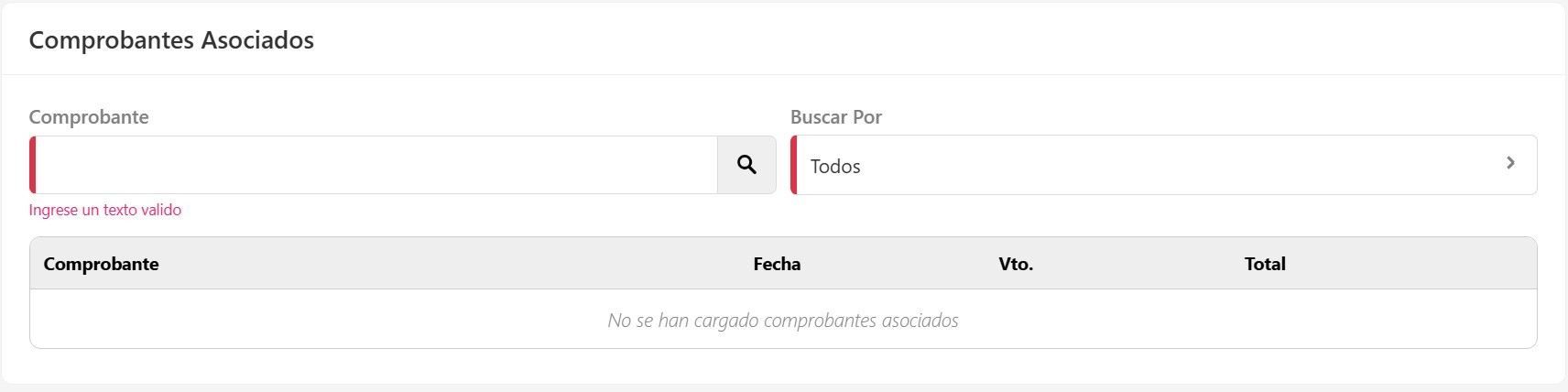Click empty table row left of message
The width and height of the screenshot is (1568, 392).
coord(275,321)
